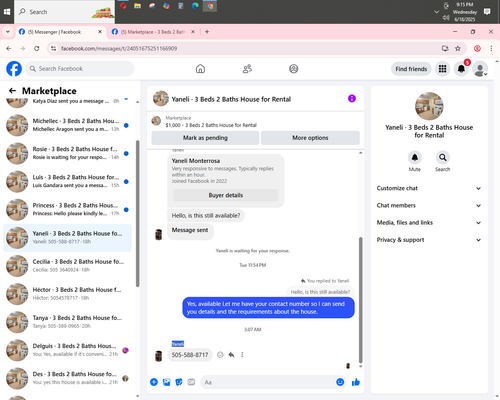Open Chrome's three-dot menu

(491, 48)
